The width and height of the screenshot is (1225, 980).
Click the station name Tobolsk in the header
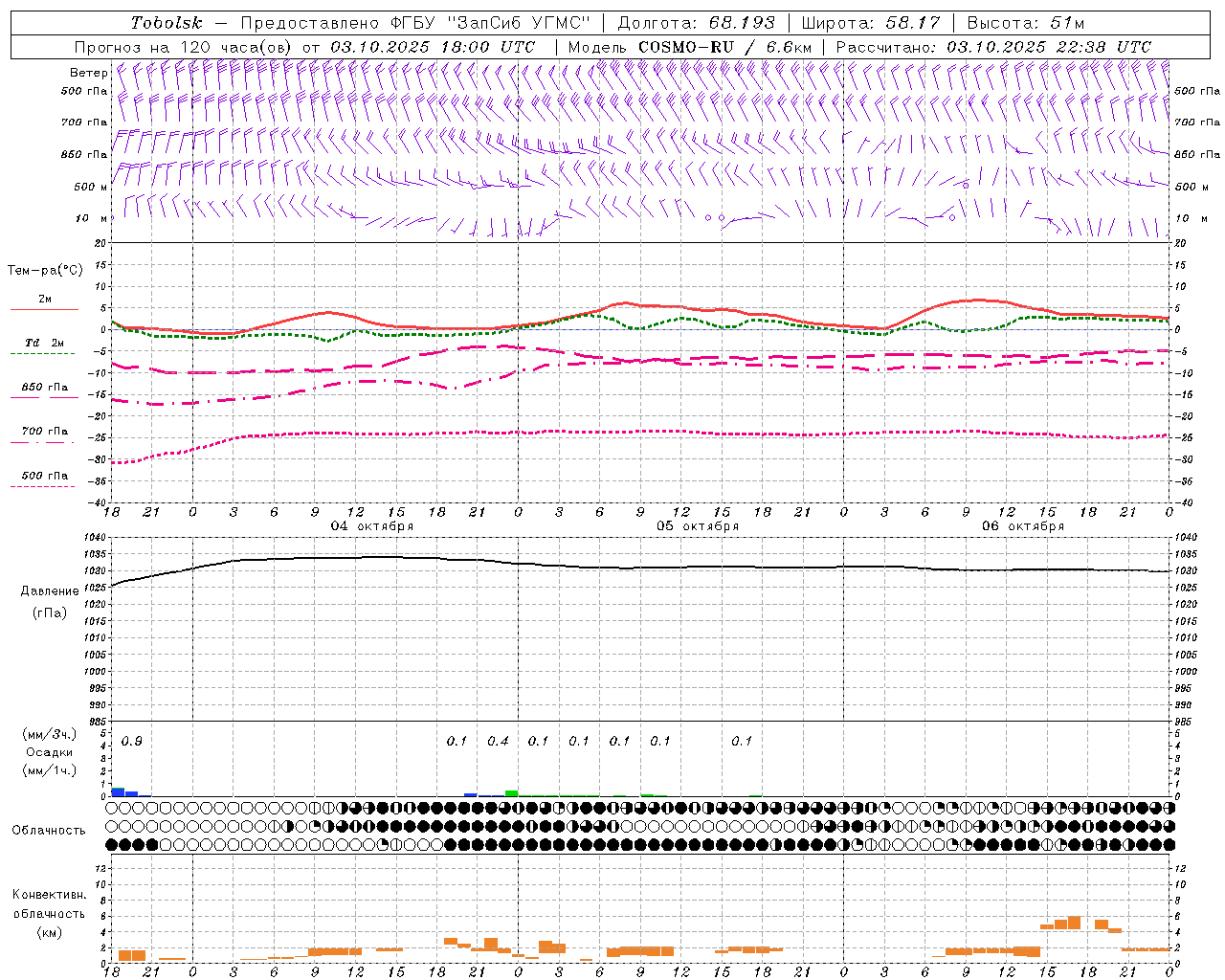[167, 23]
